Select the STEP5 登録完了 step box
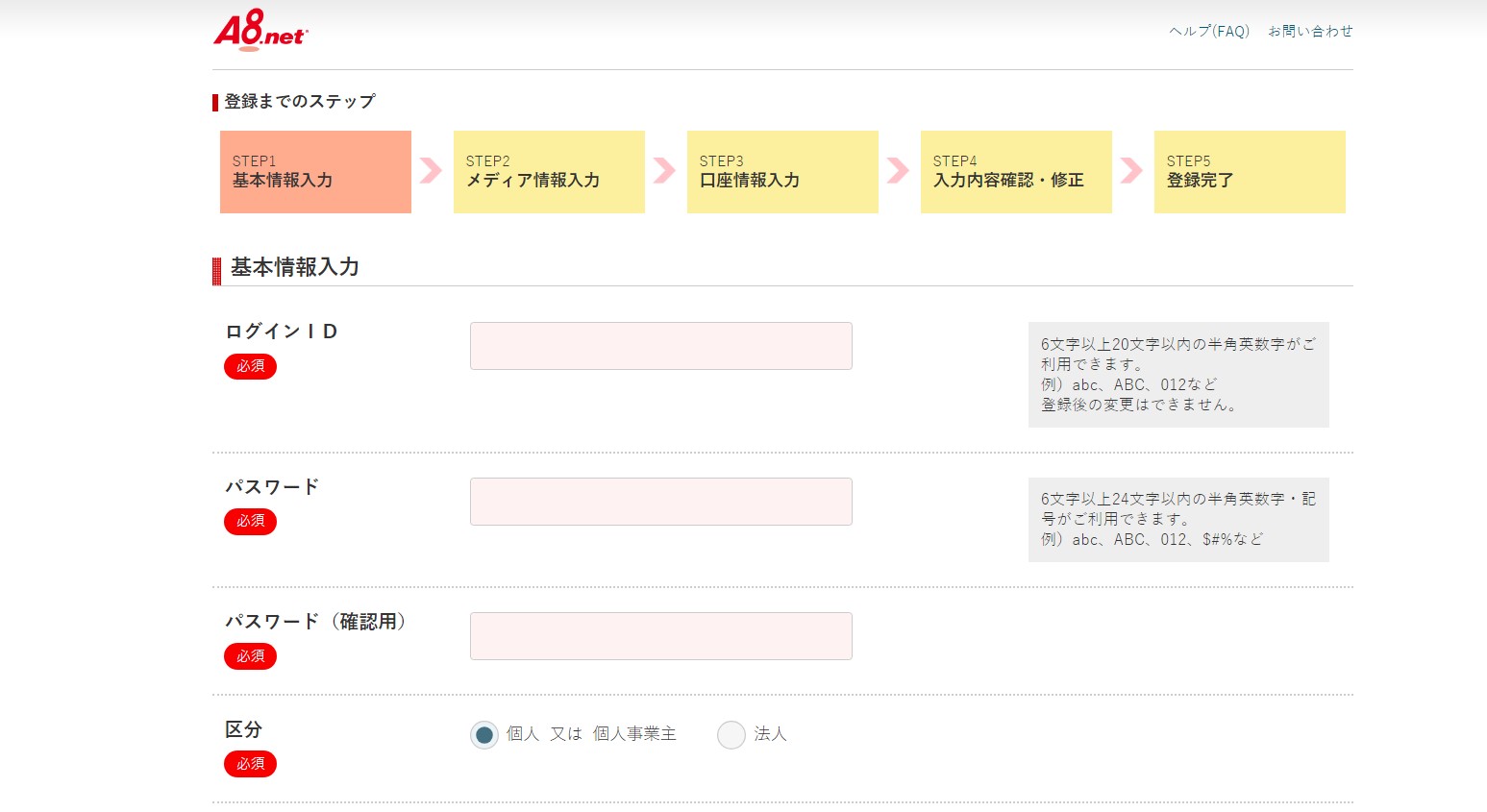Viewport: 1487px width, 812px height. pyautogui.click(x=1250, y=172)
